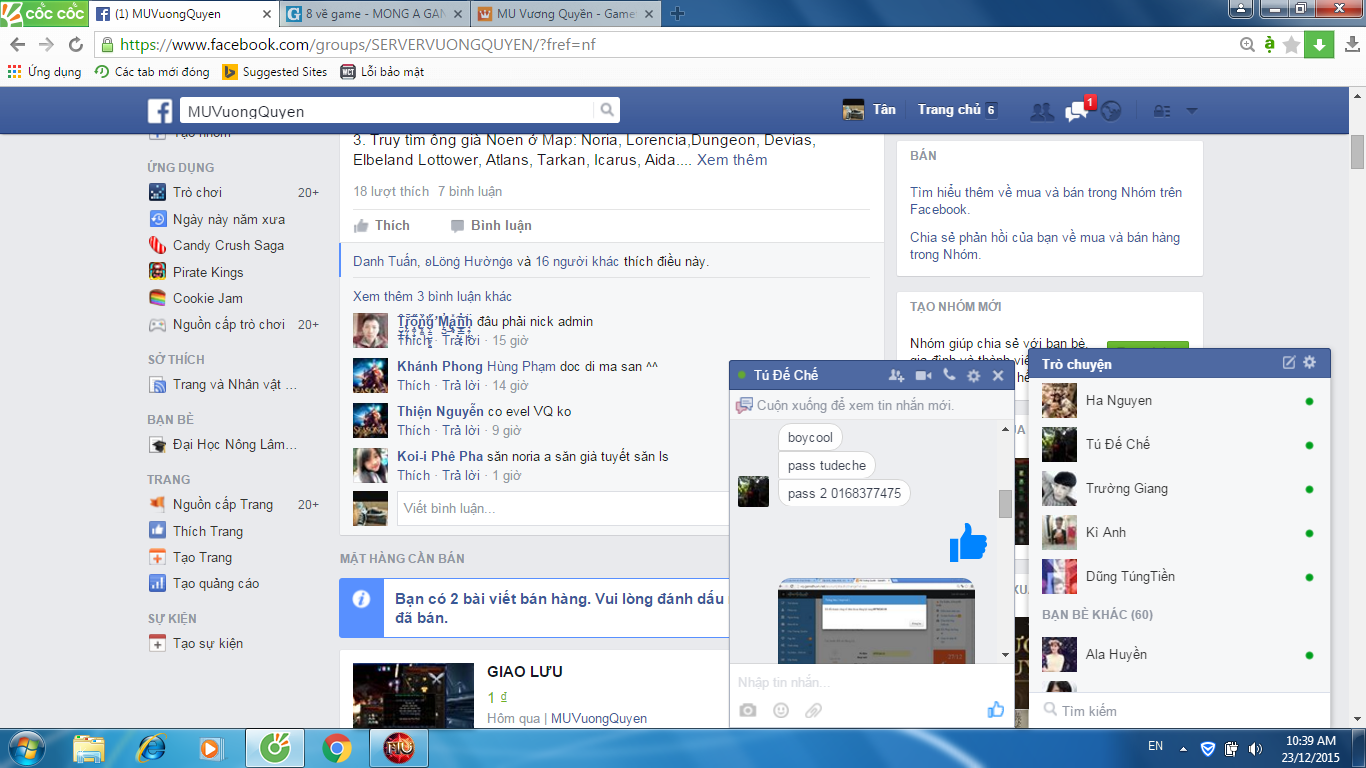Click the zoom magnifier icon in address bar
Screen dimensions: 1366x768
[x=1247, y=44]
